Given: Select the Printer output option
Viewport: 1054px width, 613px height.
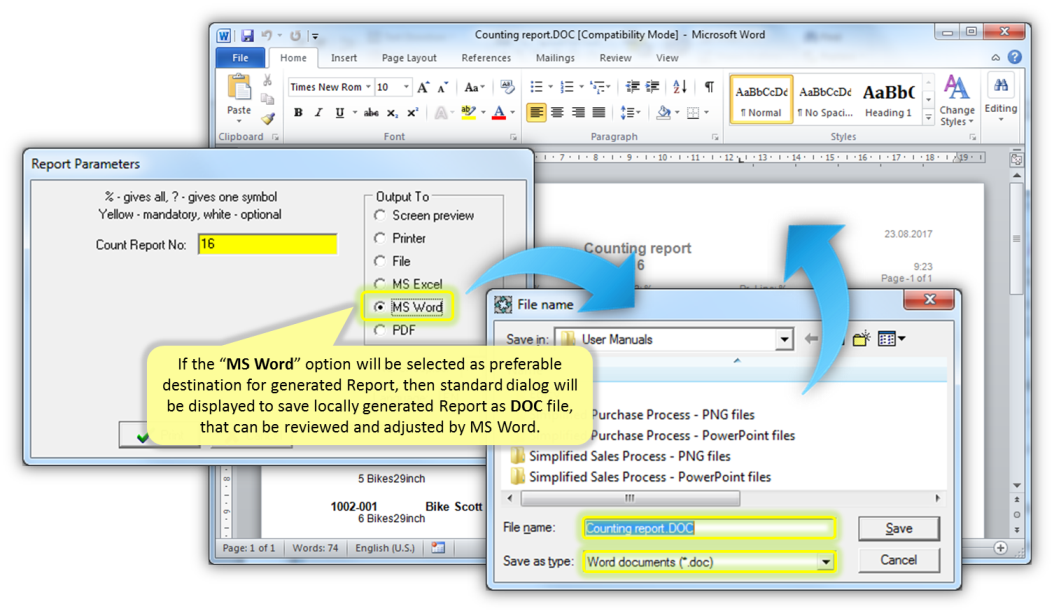Looking at the screenshot, I should click(x=380, y=238).
